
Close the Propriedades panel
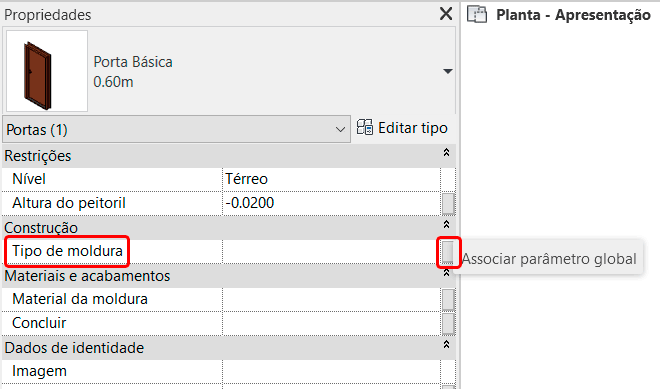(446, 14)
